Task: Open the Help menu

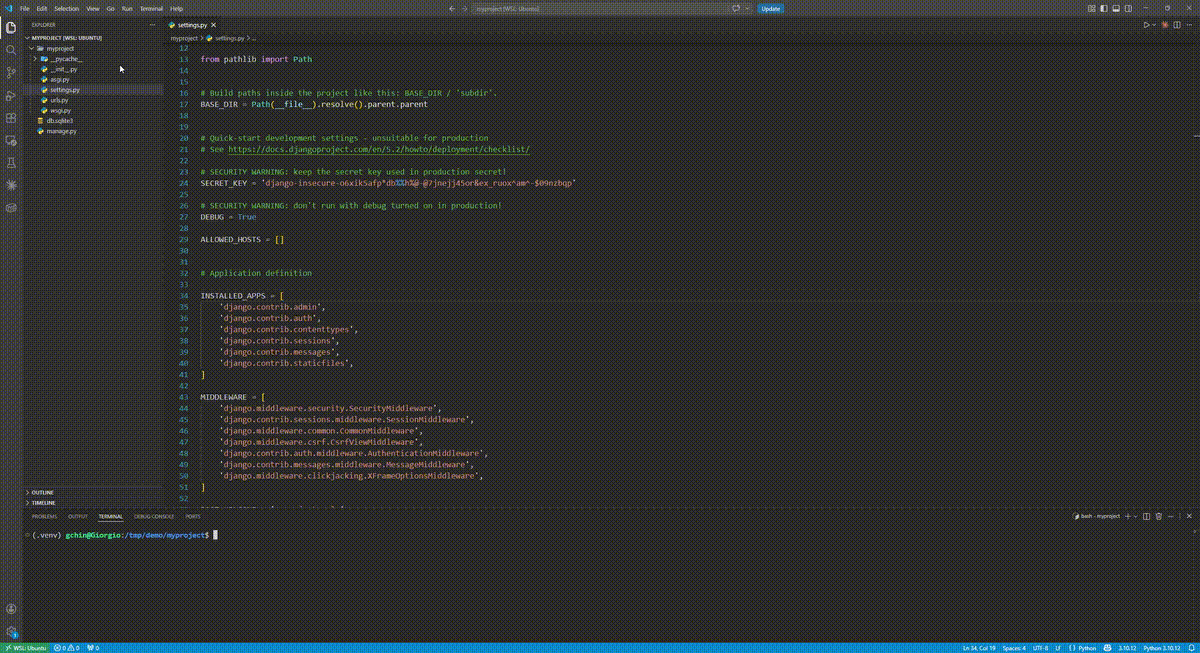Action: coord(177,8)
